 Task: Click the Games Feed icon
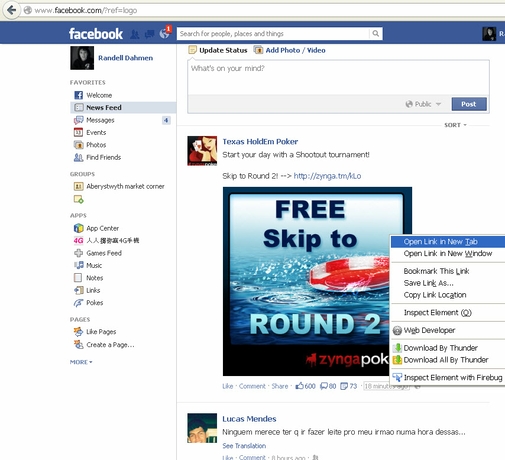pyautogui.click(x=78, y=253)
